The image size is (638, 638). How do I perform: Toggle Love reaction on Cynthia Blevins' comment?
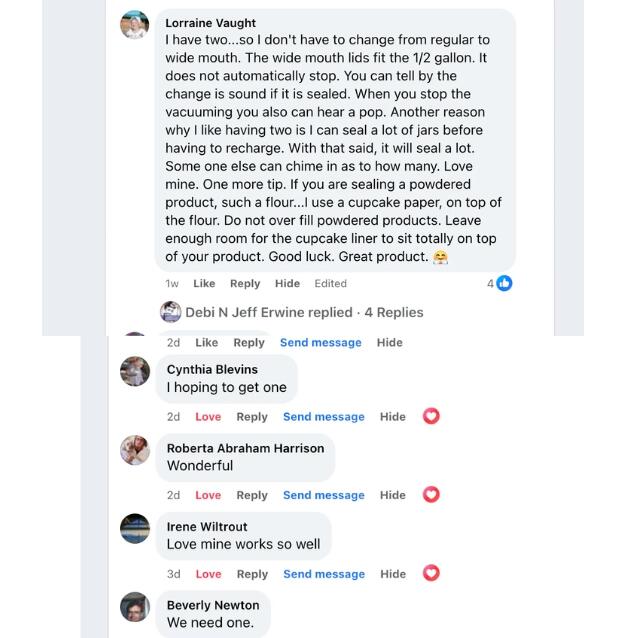point(208,417)
